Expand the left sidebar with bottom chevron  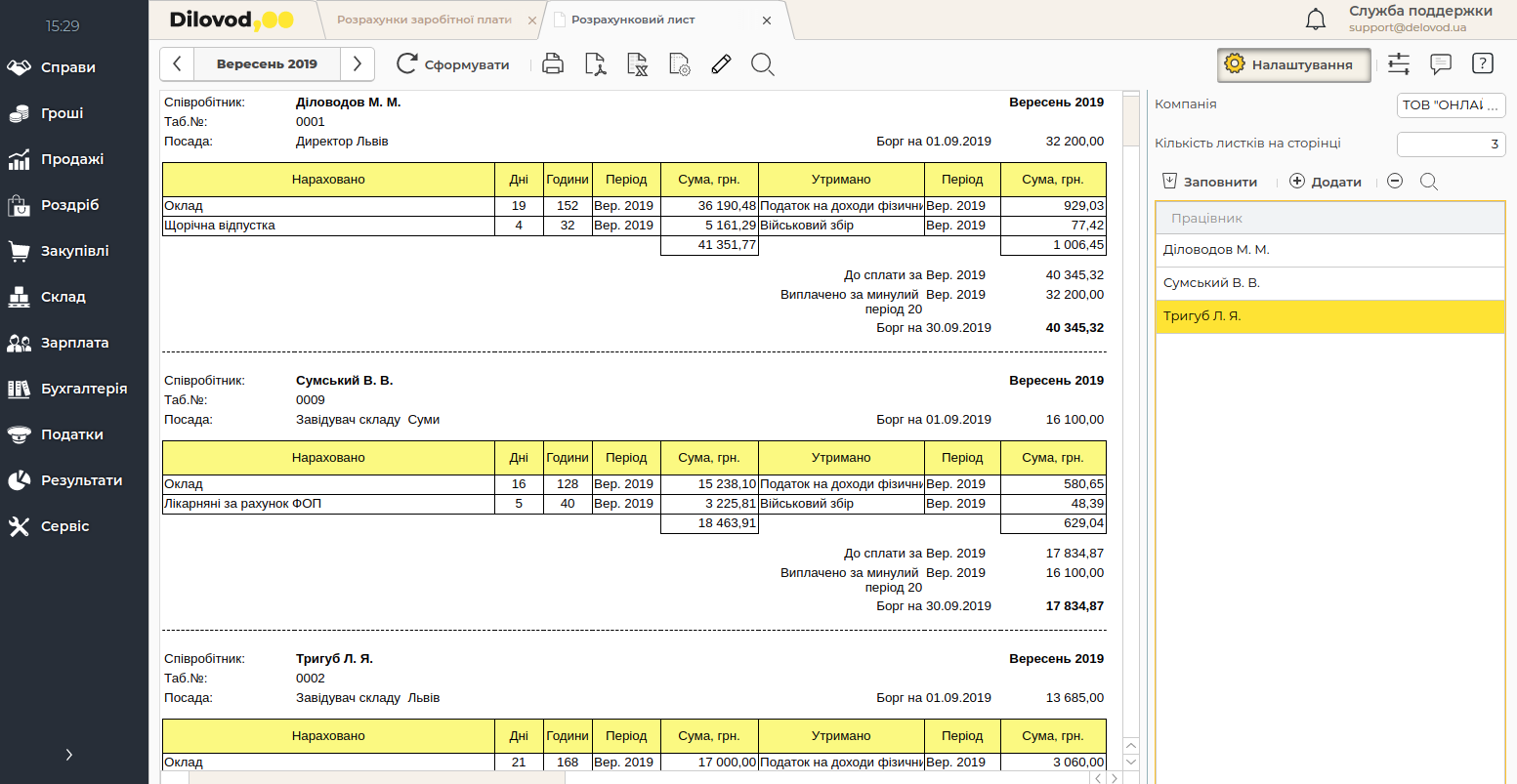68,755
